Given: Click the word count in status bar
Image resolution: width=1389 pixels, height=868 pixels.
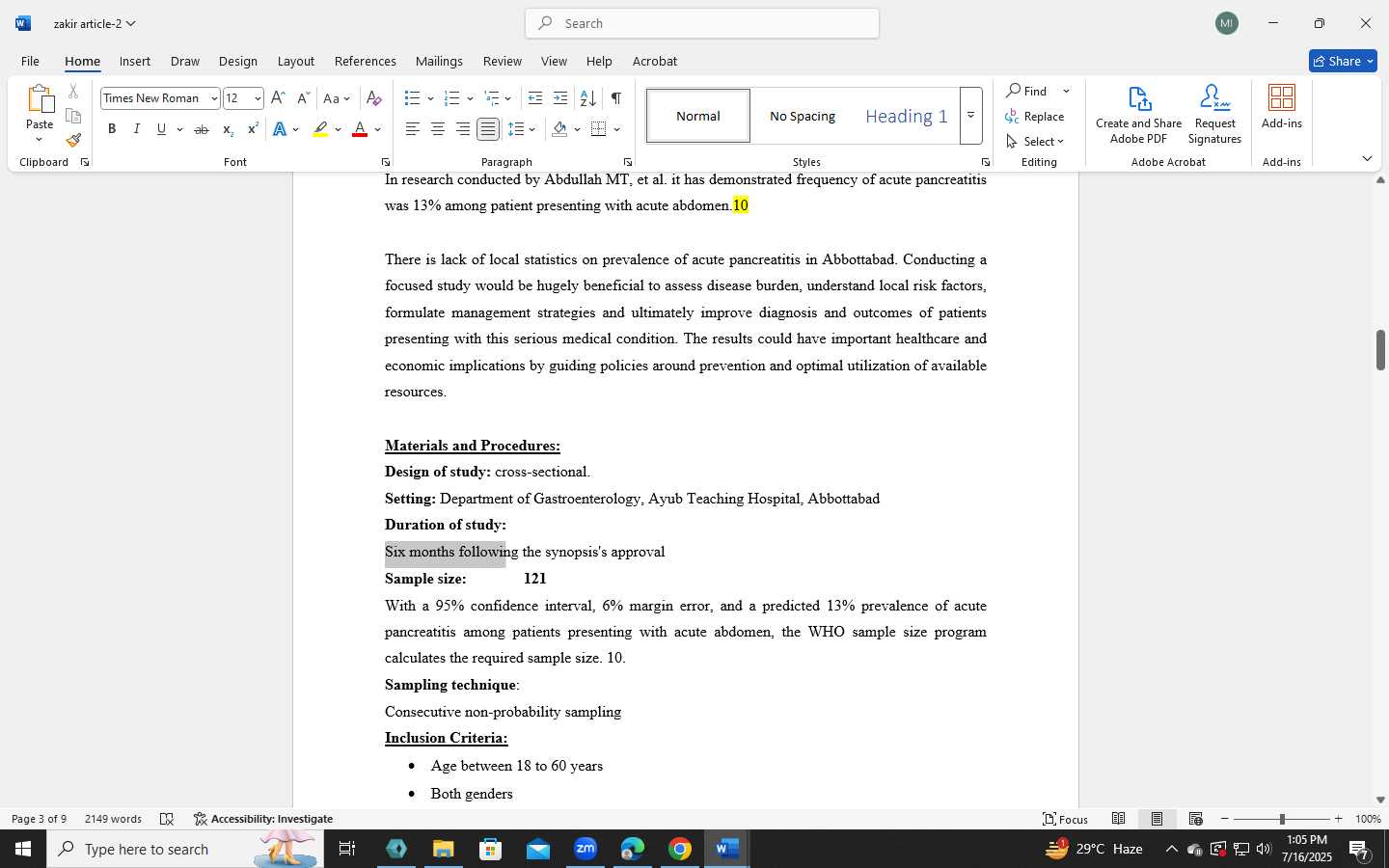Looking at the screenshot, I should pos(113,819).
